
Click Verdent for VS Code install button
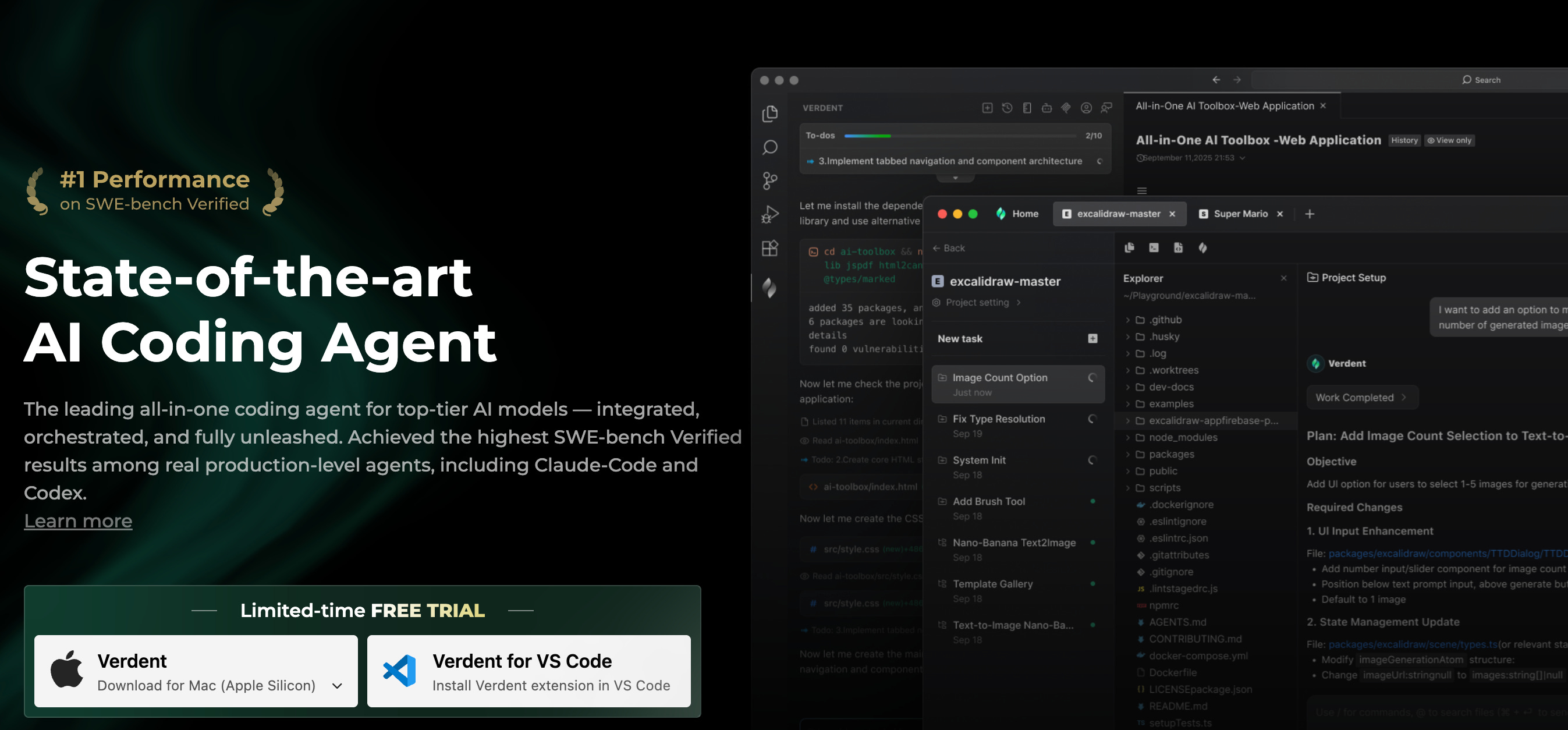tap(528, 672)
